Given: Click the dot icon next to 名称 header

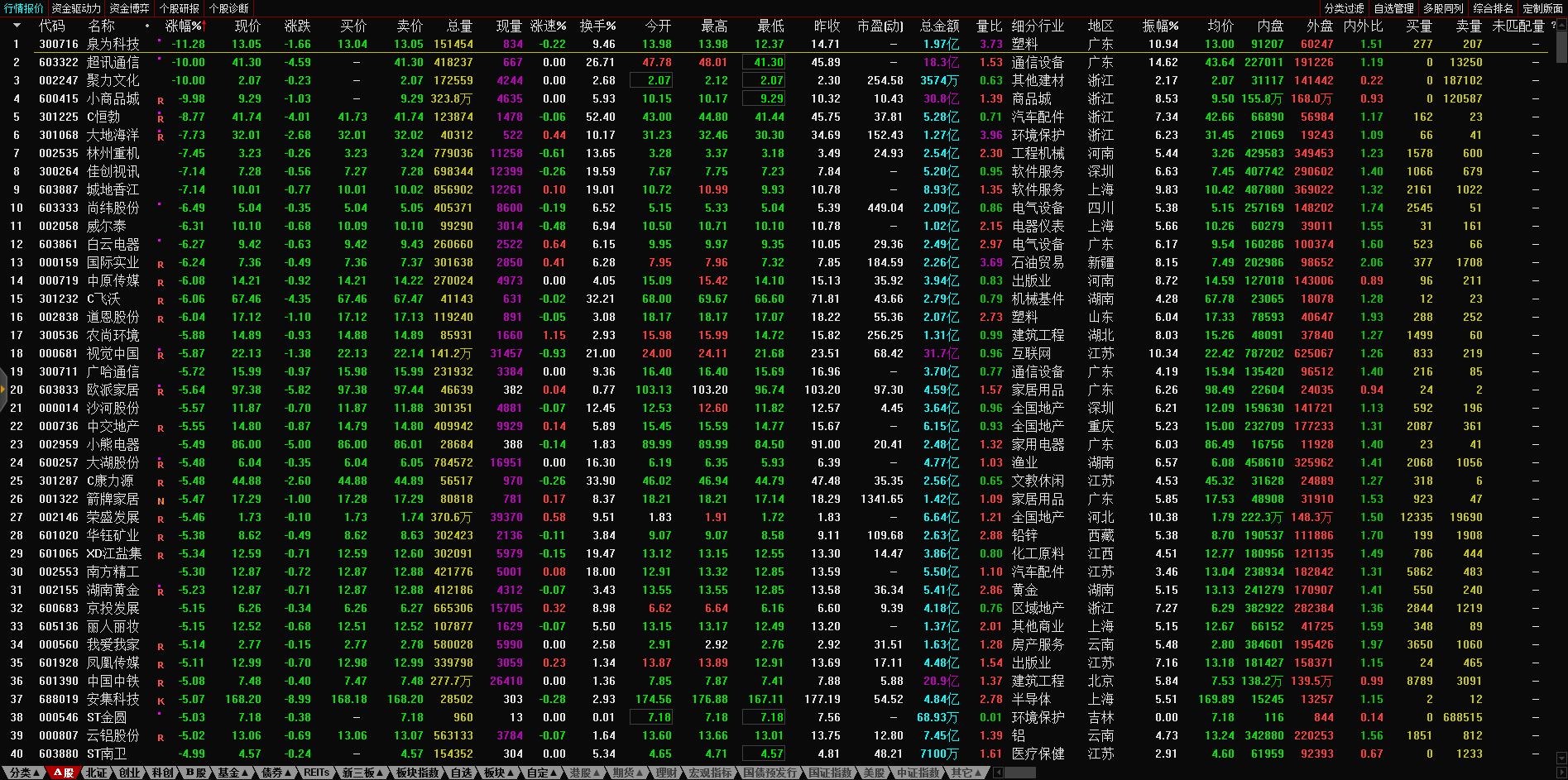Looking at the screenshot, I should (147, 26).
